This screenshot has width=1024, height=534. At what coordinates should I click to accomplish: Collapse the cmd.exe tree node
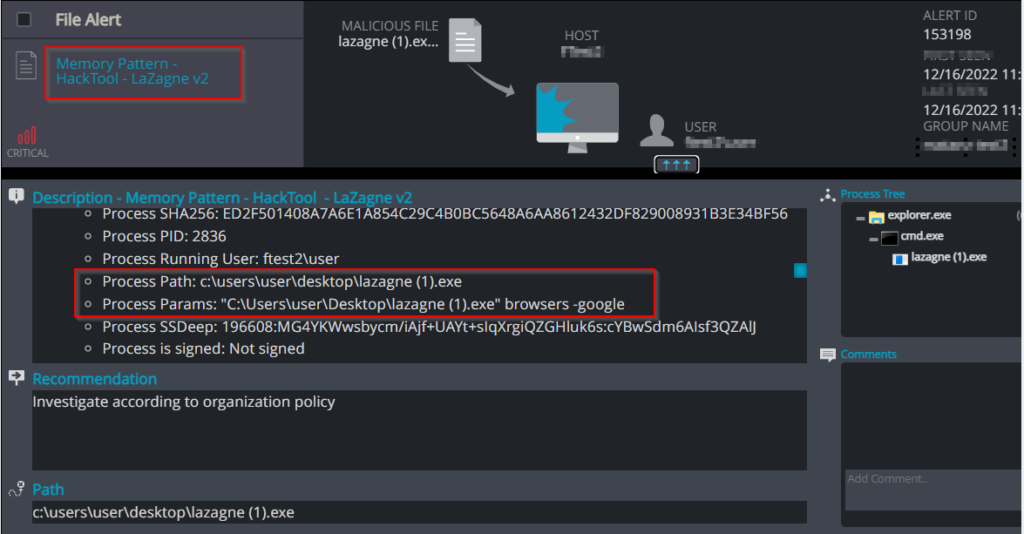click(873, 240)
